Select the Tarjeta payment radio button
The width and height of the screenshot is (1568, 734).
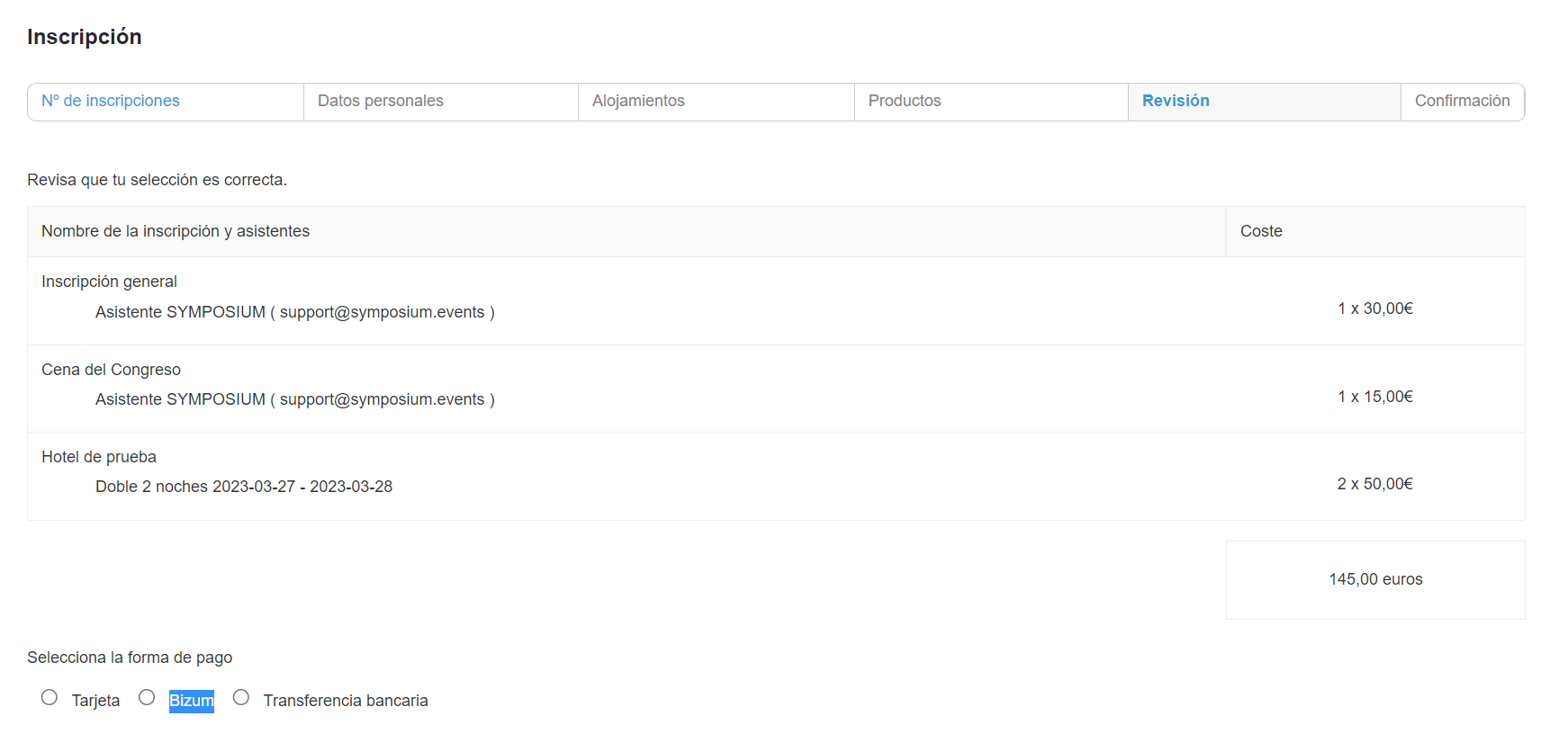click(x=50, y=697)
